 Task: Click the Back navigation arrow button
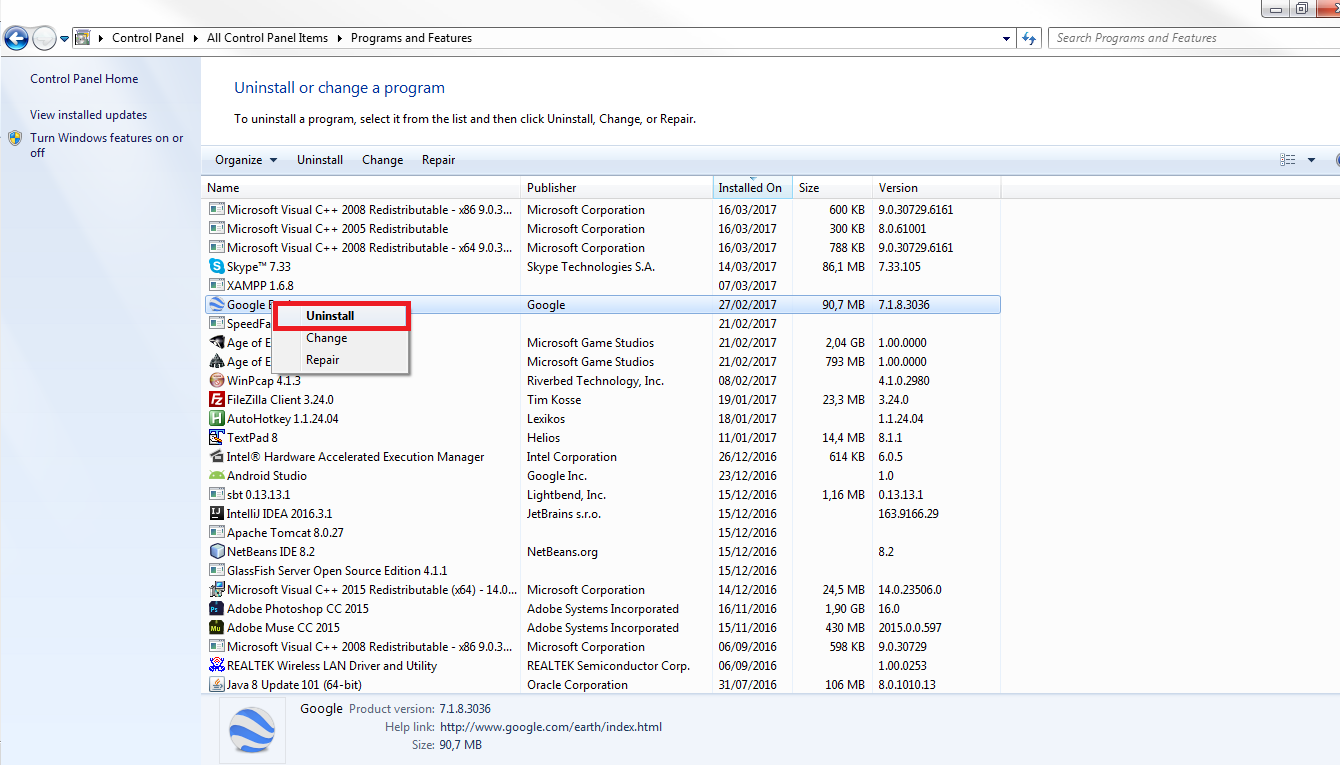[x=16, y=39]
